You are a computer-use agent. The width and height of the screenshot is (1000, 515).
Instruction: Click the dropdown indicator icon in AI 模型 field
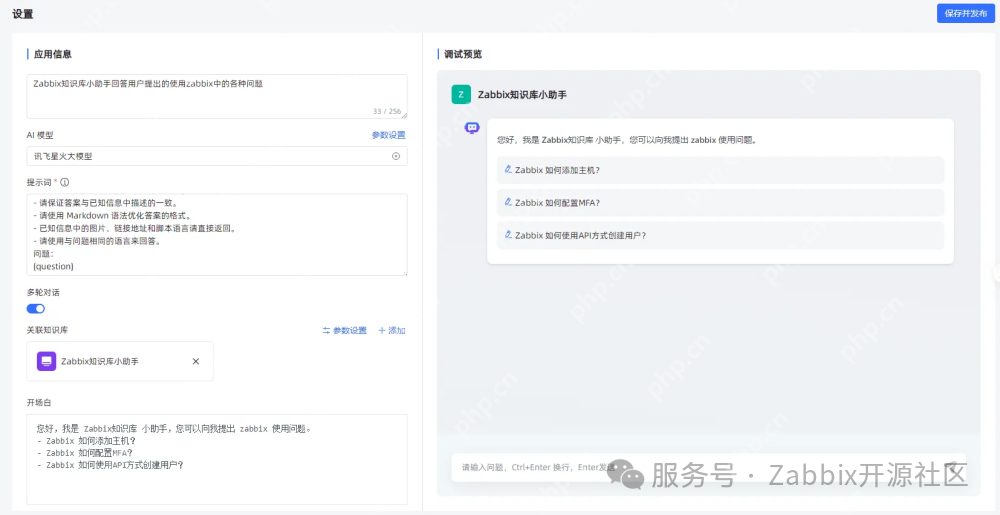pyautogui.click(x=395, y=156)
